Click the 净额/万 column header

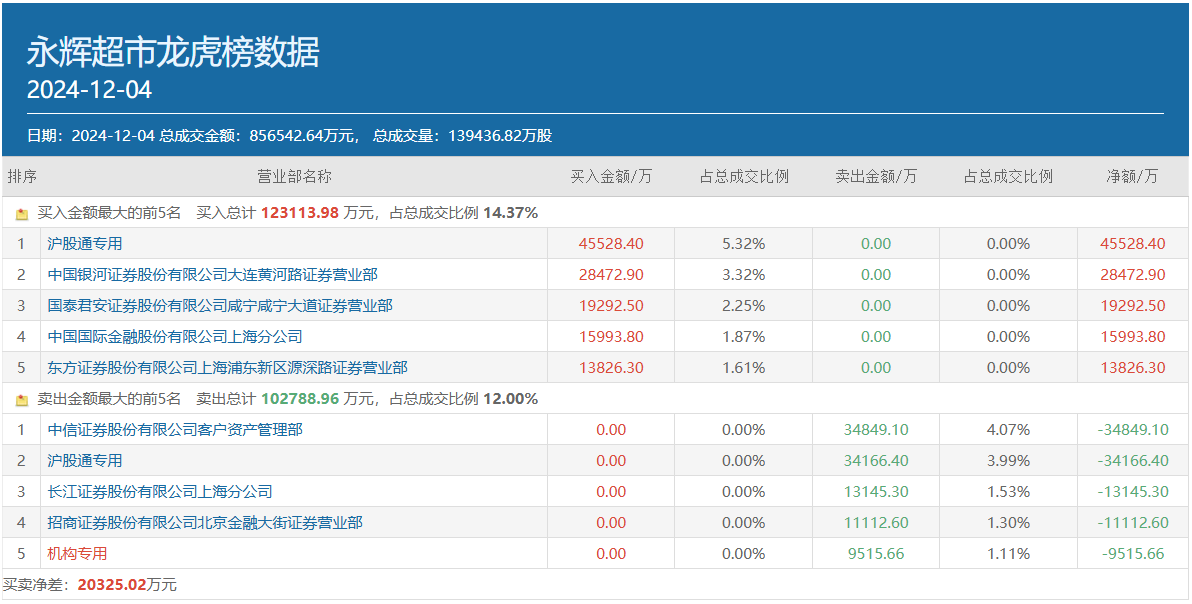coord(1132,177)
